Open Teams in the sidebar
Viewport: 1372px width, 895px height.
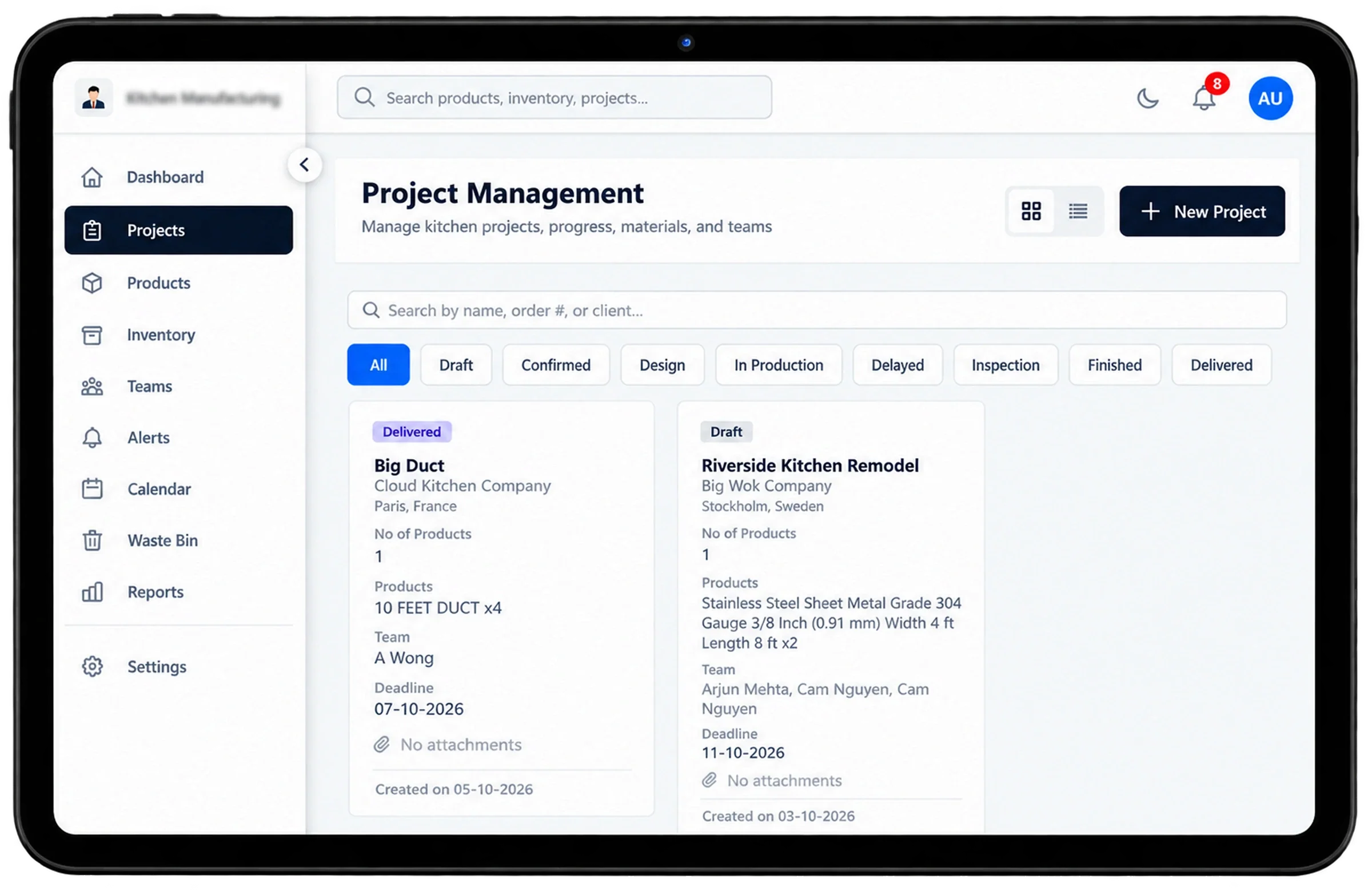[179, 387]
